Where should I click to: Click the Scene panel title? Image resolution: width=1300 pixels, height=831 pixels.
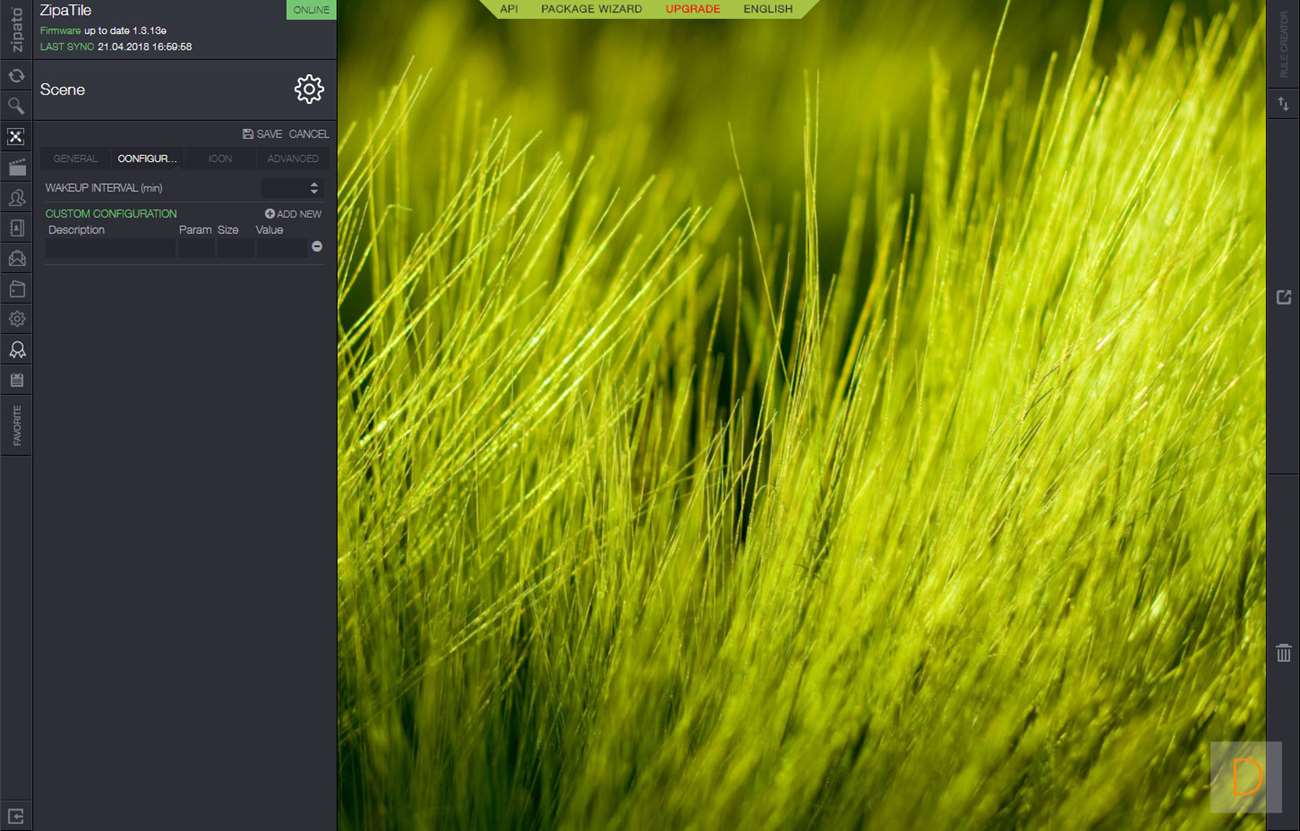click(62, 89)
